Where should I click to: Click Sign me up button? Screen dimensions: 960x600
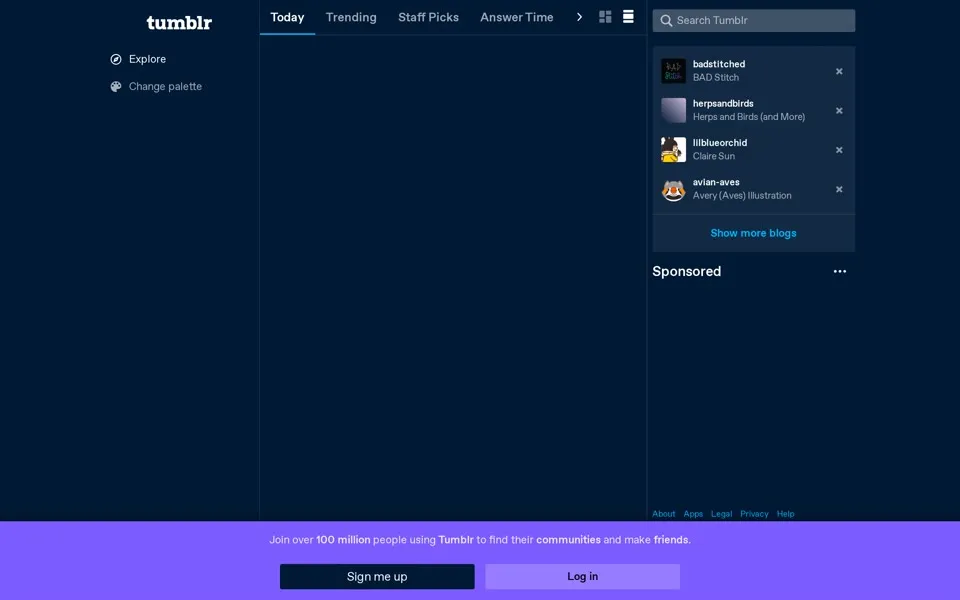click(377, 576)
